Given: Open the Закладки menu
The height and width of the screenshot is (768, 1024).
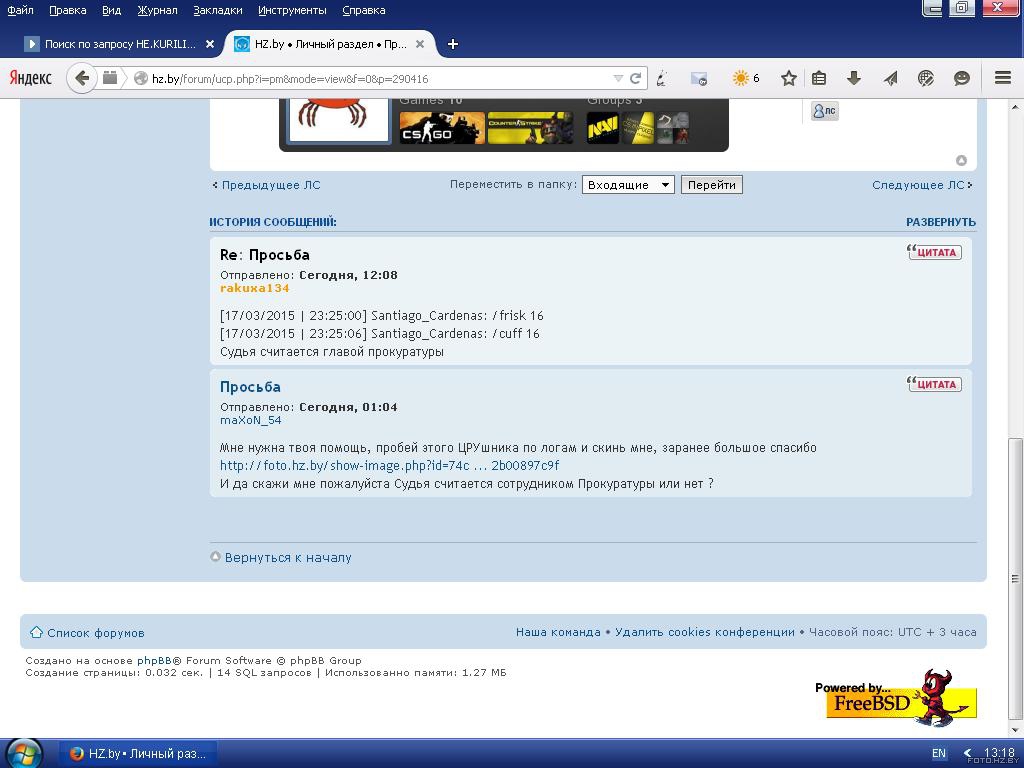Looking at the screenshot, I should [217, 10].
